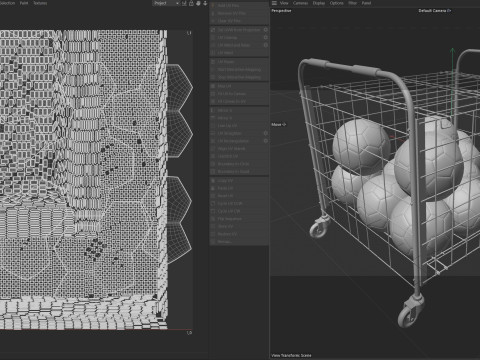Click the Remap... command
The width and height of the screenshot is (480, 360).
239,241
